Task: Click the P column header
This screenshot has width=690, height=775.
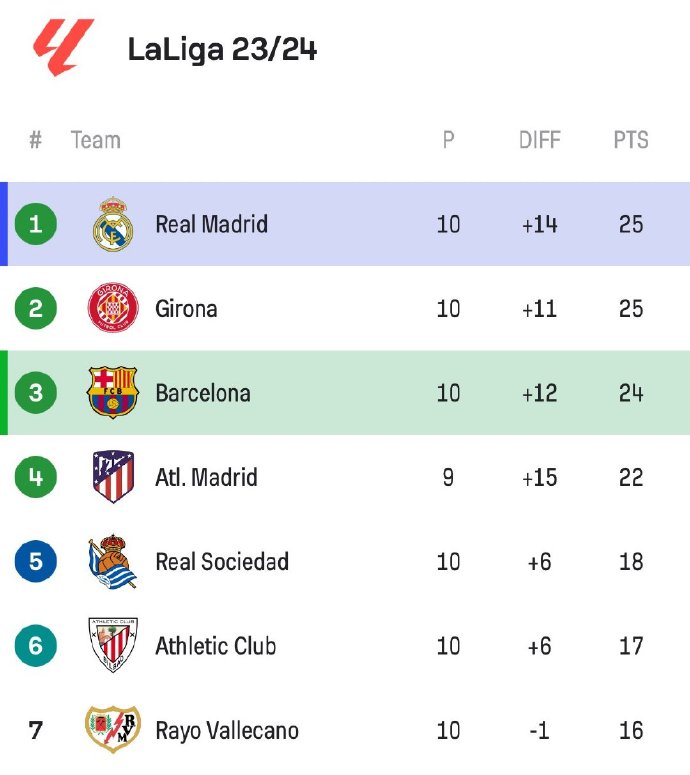Action: (x=448, y=140)
